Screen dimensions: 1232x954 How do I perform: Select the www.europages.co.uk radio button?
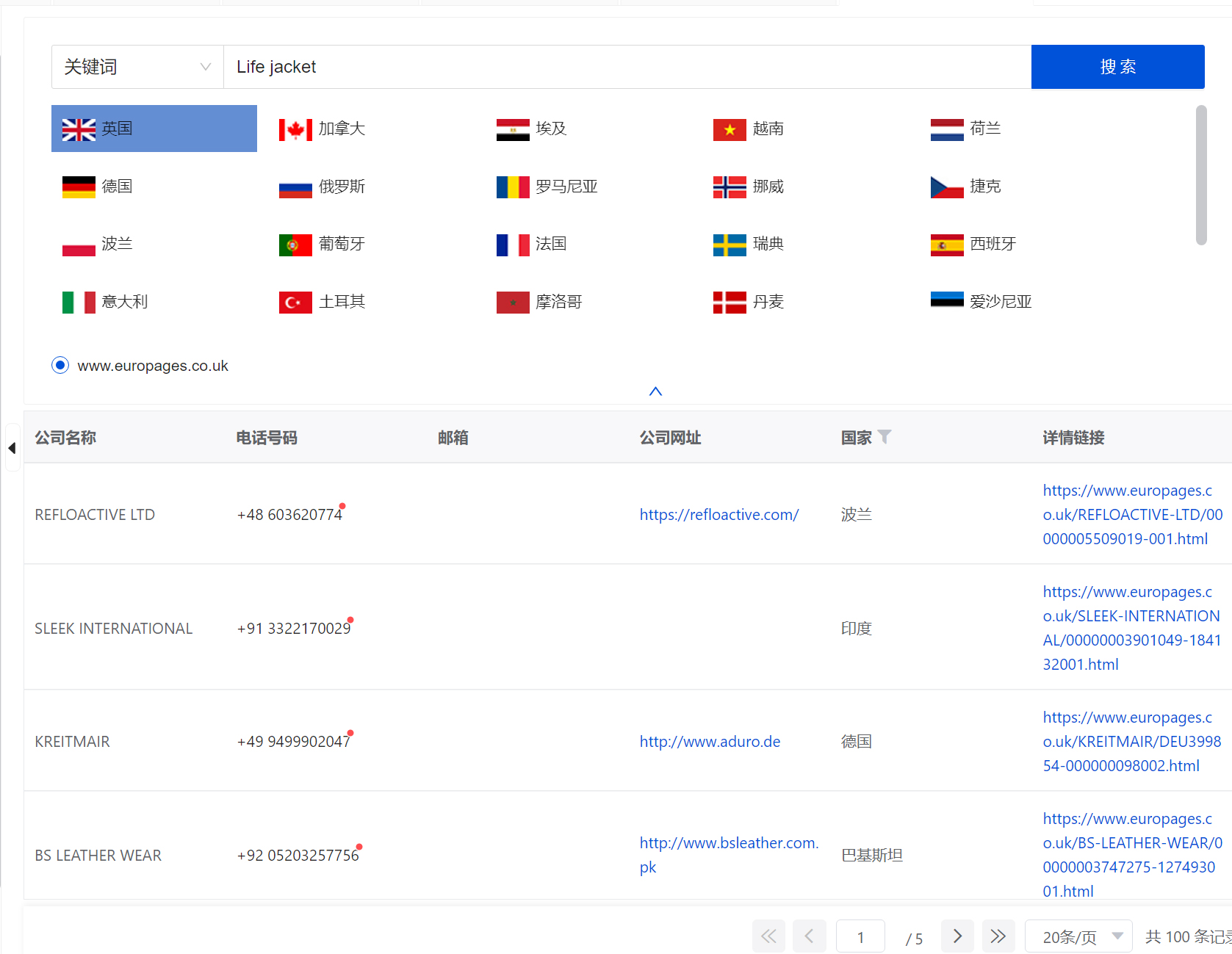tap(60, 365)
